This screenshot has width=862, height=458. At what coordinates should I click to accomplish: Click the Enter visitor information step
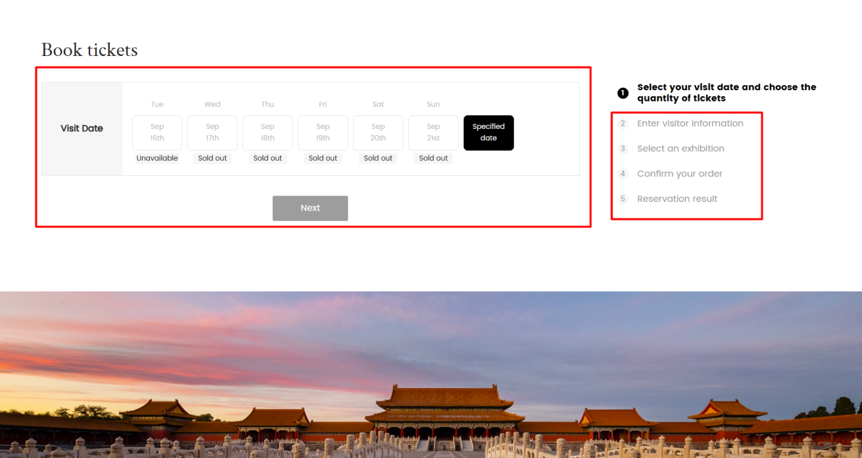coord(690,124)
